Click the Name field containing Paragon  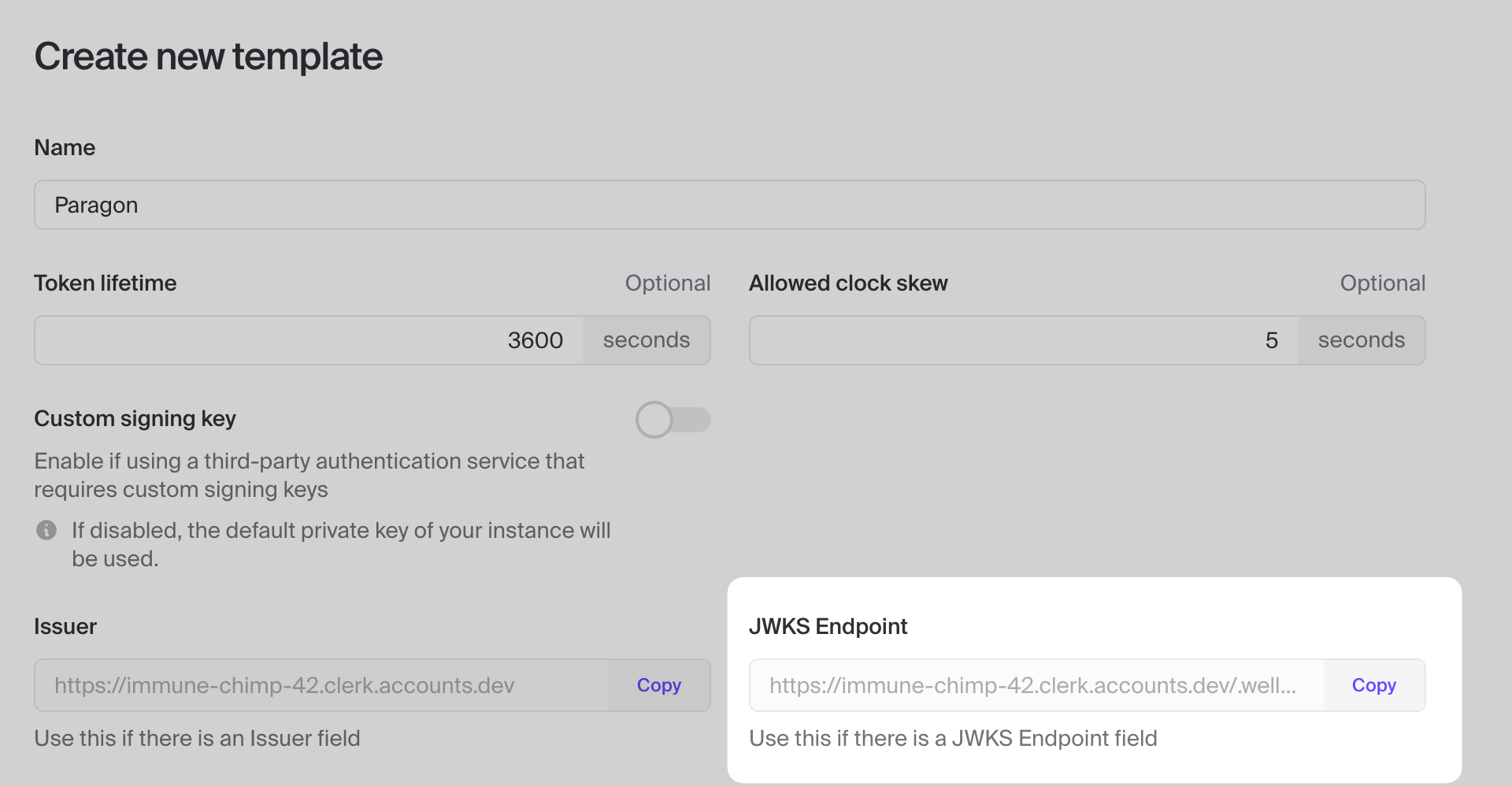[x=729, y=205]
